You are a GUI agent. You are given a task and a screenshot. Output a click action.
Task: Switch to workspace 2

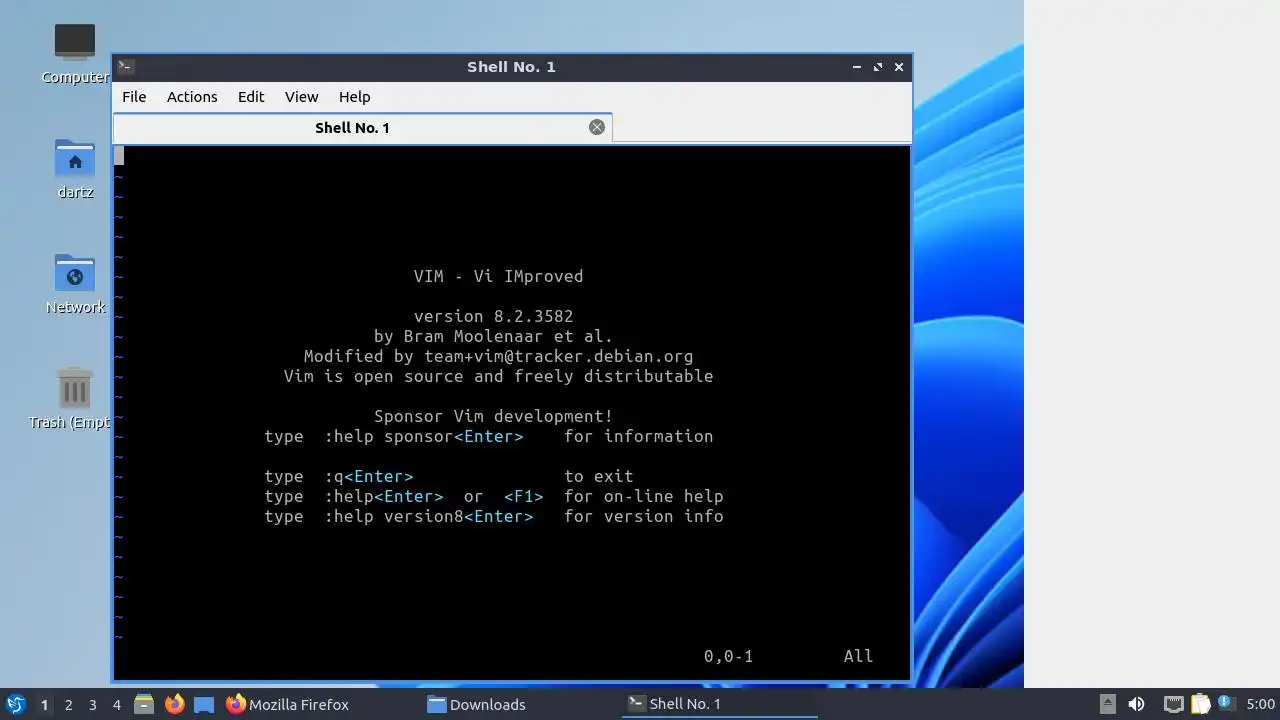click(68, 705)
